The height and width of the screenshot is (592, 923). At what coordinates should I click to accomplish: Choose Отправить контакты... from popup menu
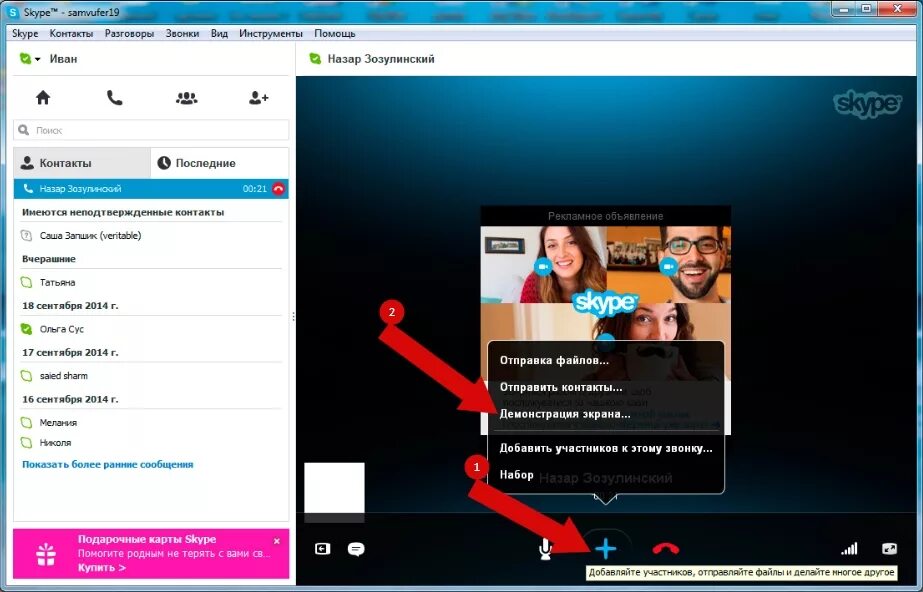point(561,387)
